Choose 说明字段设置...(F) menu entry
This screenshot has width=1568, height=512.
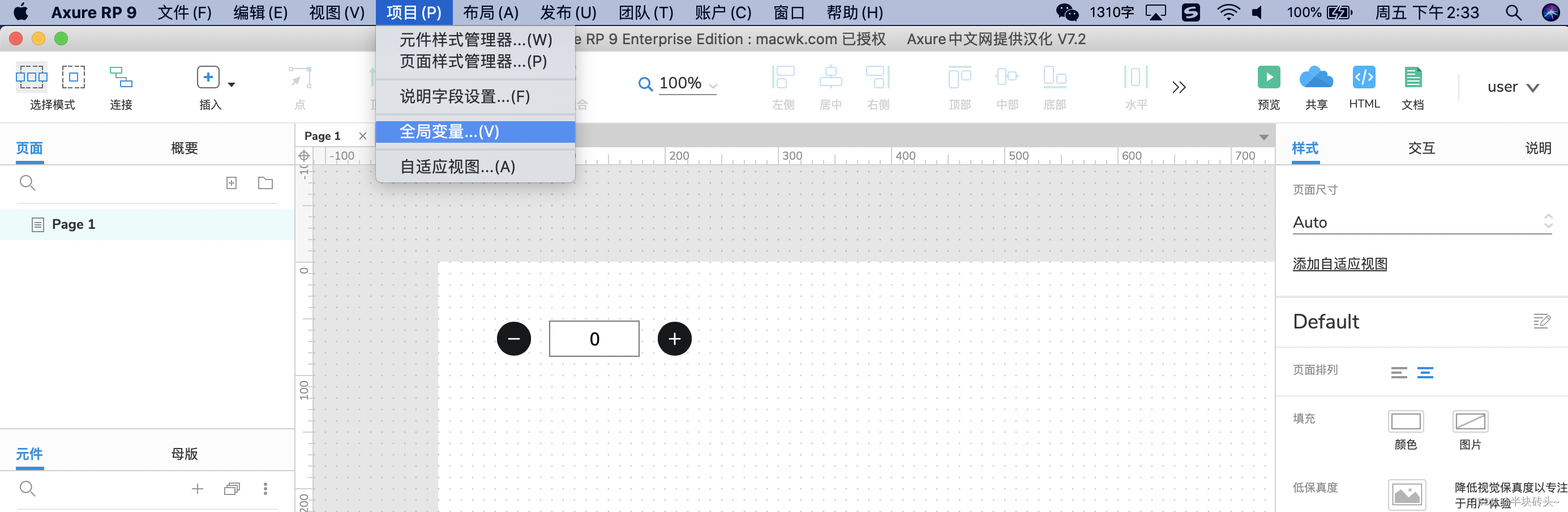point(475,96)
